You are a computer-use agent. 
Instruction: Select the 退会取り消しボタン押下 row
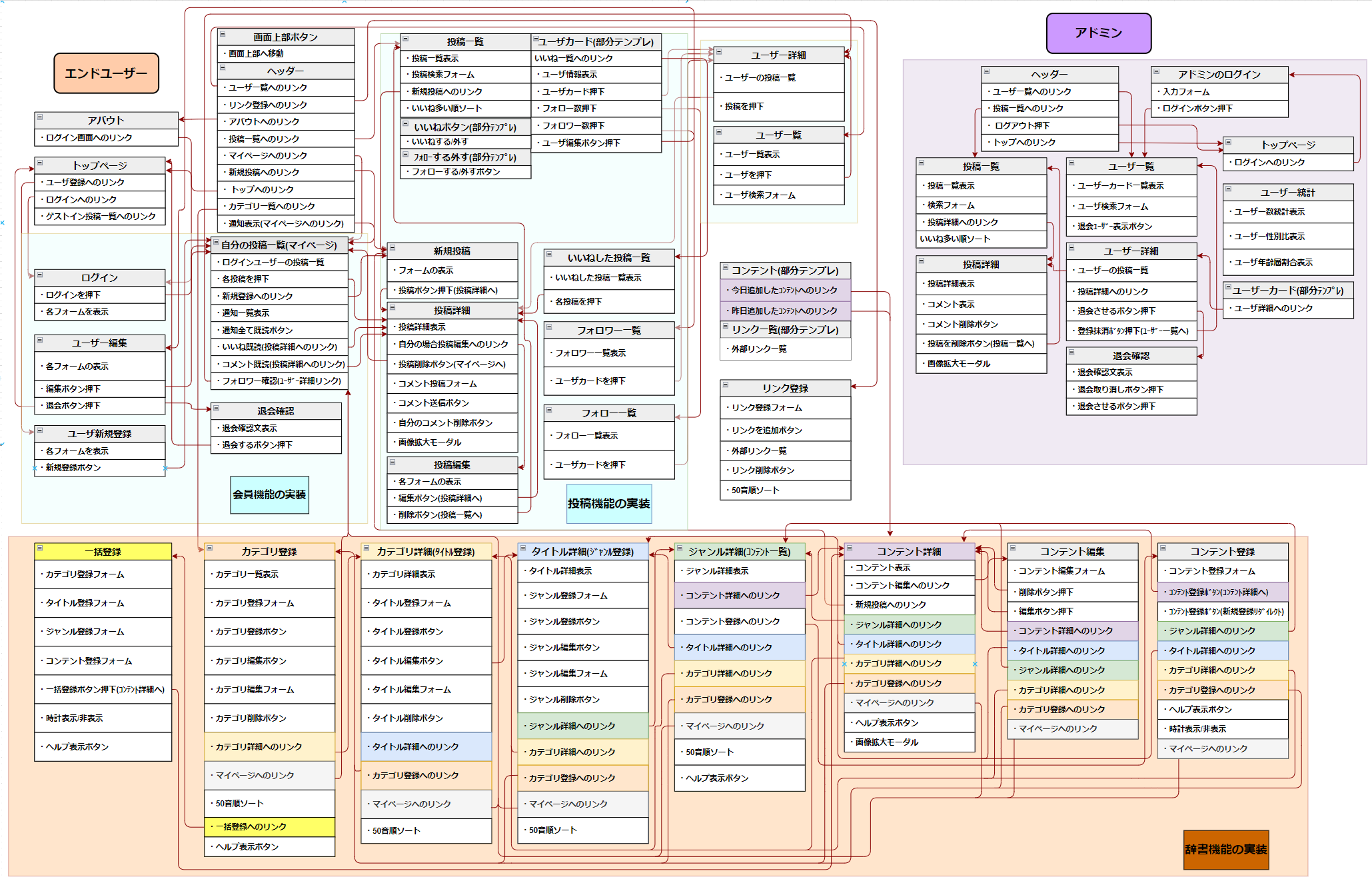[1131, 389]
